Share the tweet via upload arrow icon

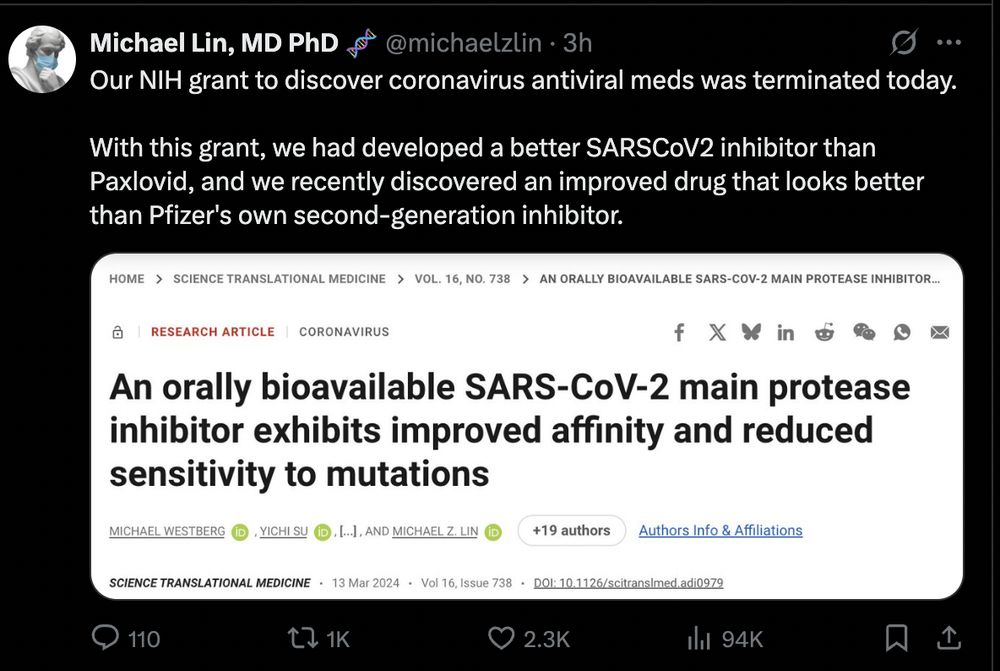tap(949, 638)
